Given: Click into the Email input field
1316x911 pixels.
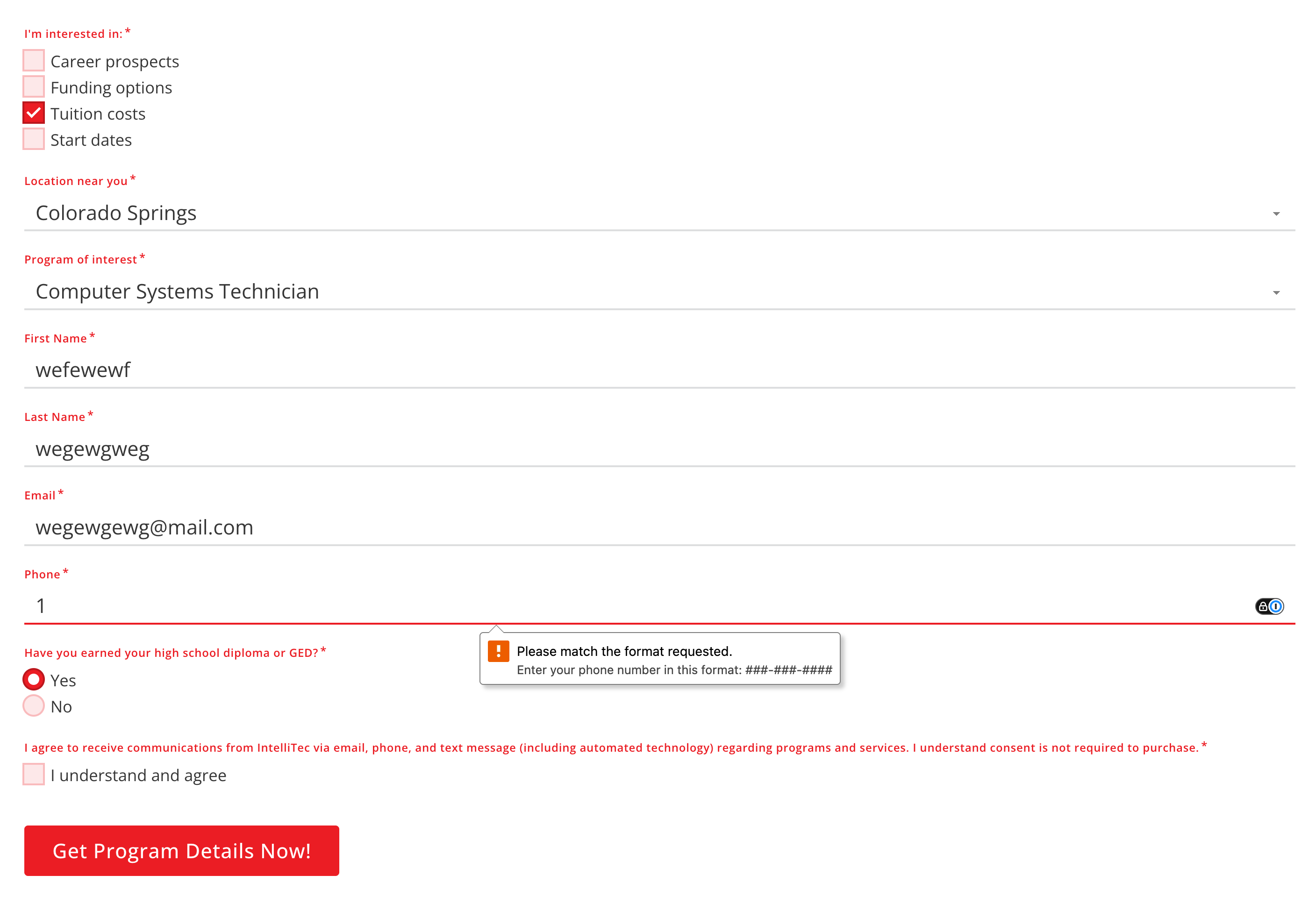Looking at the screenshot, I should (659, 527).
